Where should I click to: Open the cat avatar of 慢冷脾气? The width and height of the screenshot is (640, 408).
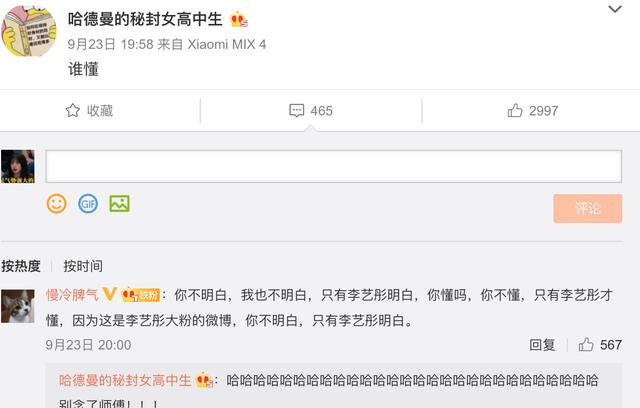tap(18, 306)
